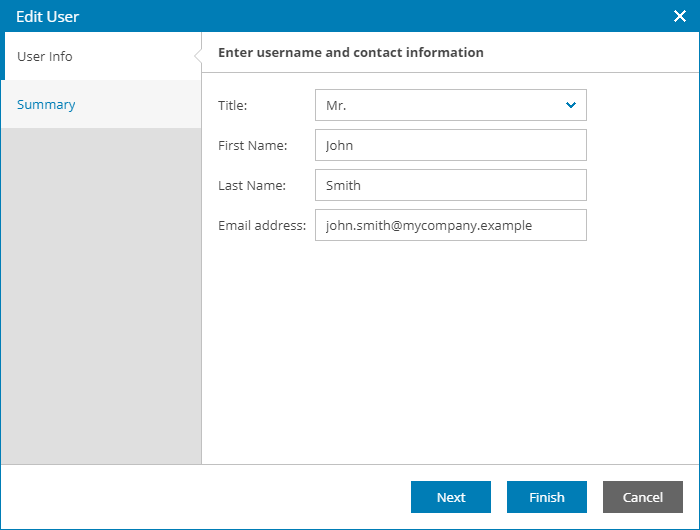Close the Edit User dialog

click(679, 16)
